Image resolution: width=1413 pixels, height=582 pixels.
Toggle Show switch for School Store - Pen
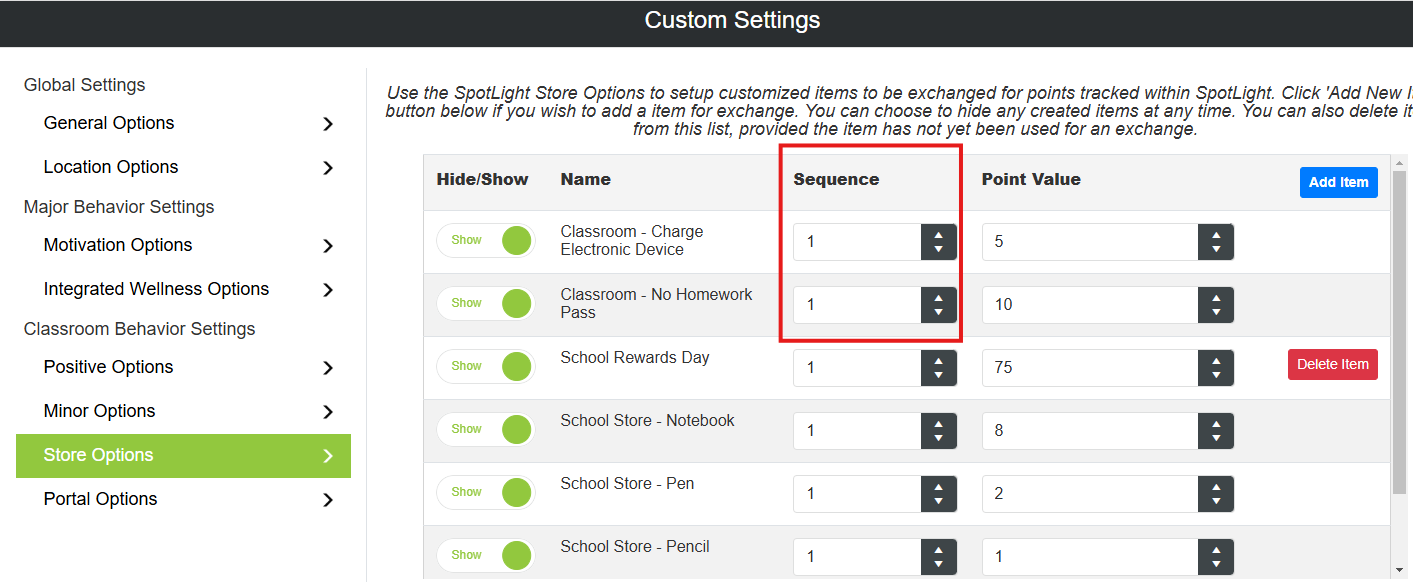(486, 493)
